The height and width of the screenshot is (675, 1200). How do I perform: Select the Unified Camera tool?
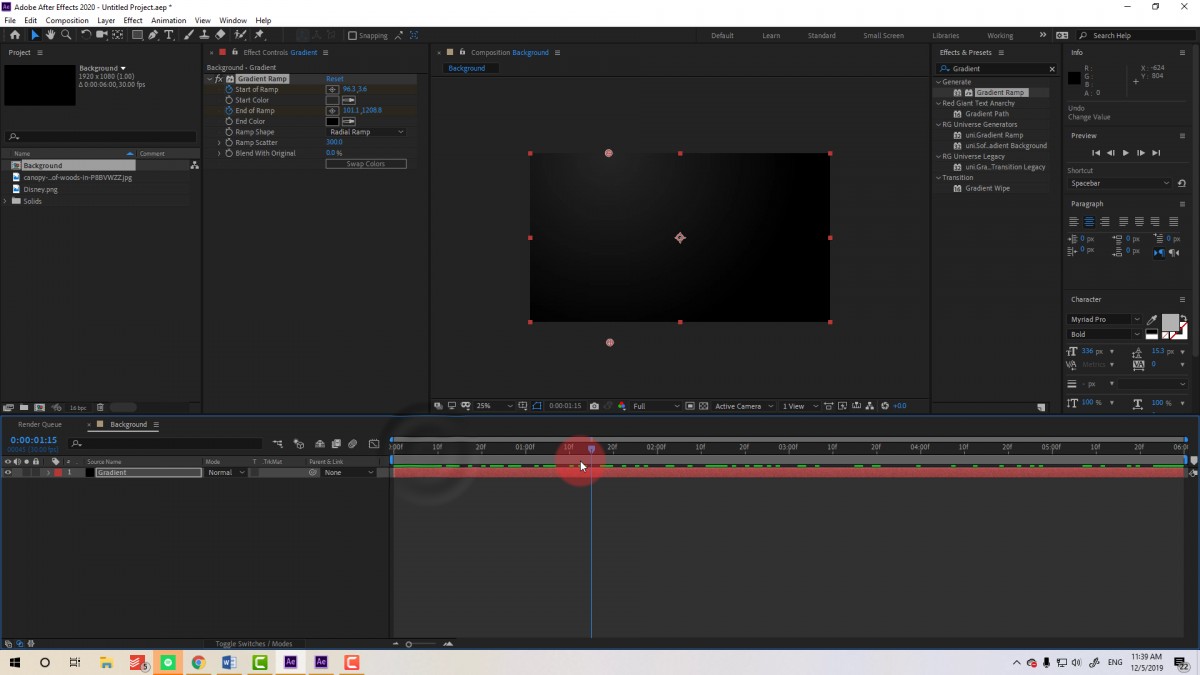[x=102, y=35]
